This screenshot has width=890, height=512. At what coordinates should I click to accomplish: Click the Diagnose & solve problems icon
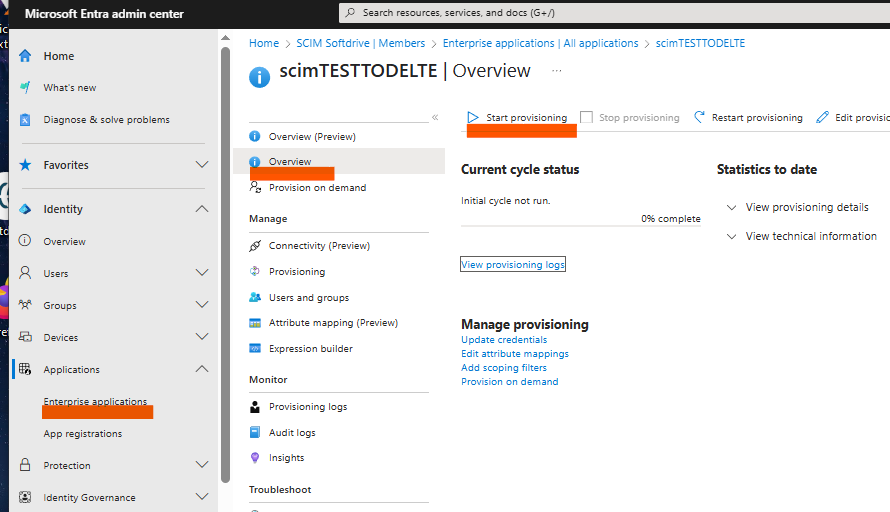tap(25, 120)
